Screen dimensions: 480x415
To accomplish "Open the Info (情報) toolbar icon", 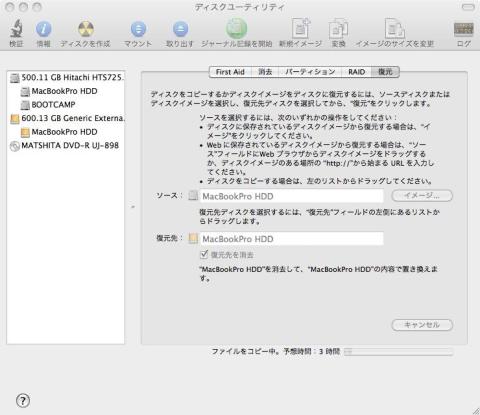I will coord(43,29).
